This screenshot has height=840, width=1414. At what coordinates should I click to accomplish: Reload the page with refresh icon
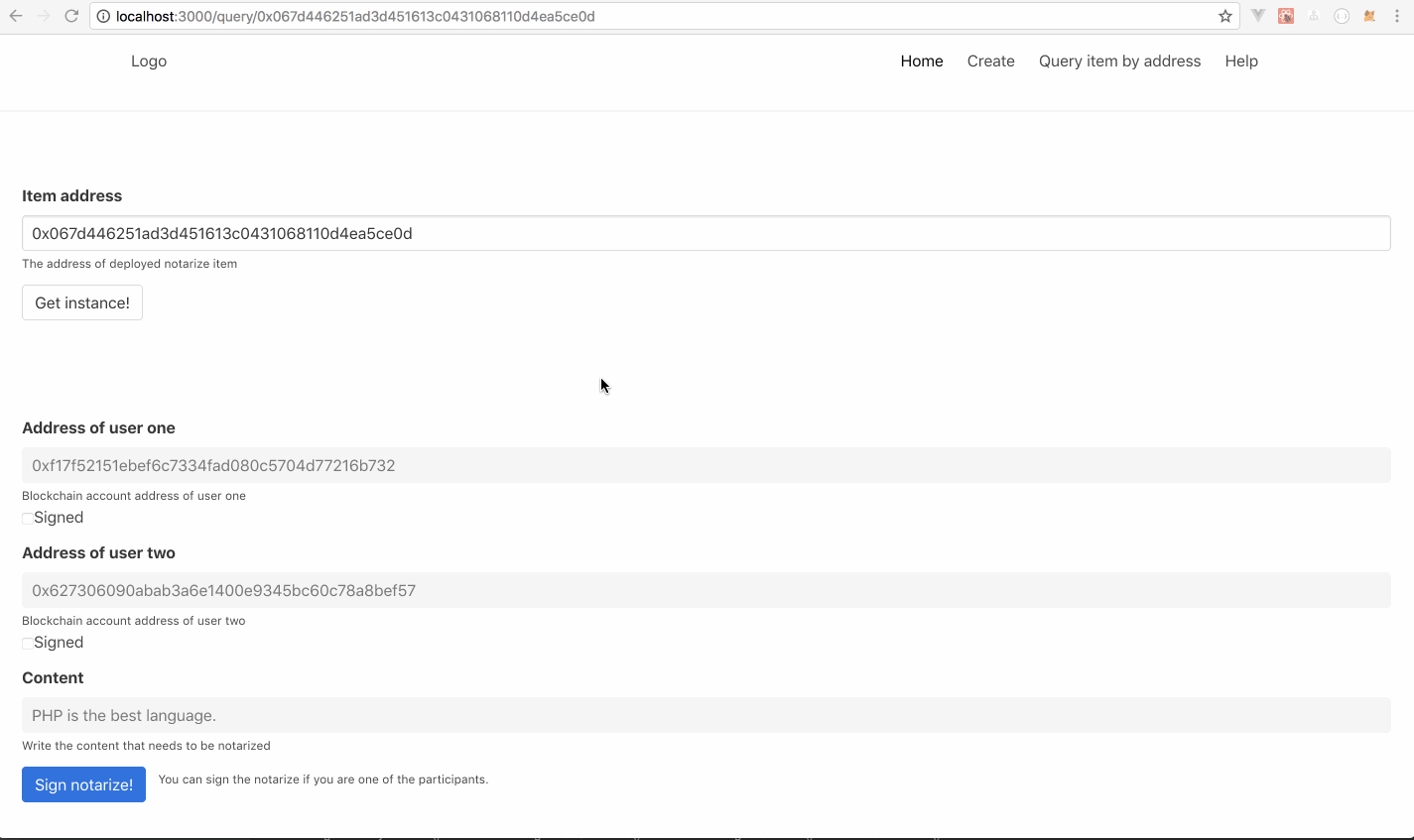click(71, 16)
